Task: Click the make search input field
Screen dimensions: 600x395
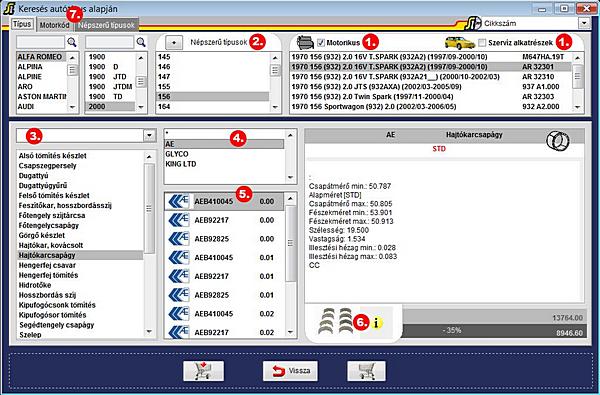Action: pyautogui.click(x=41, y=42)
